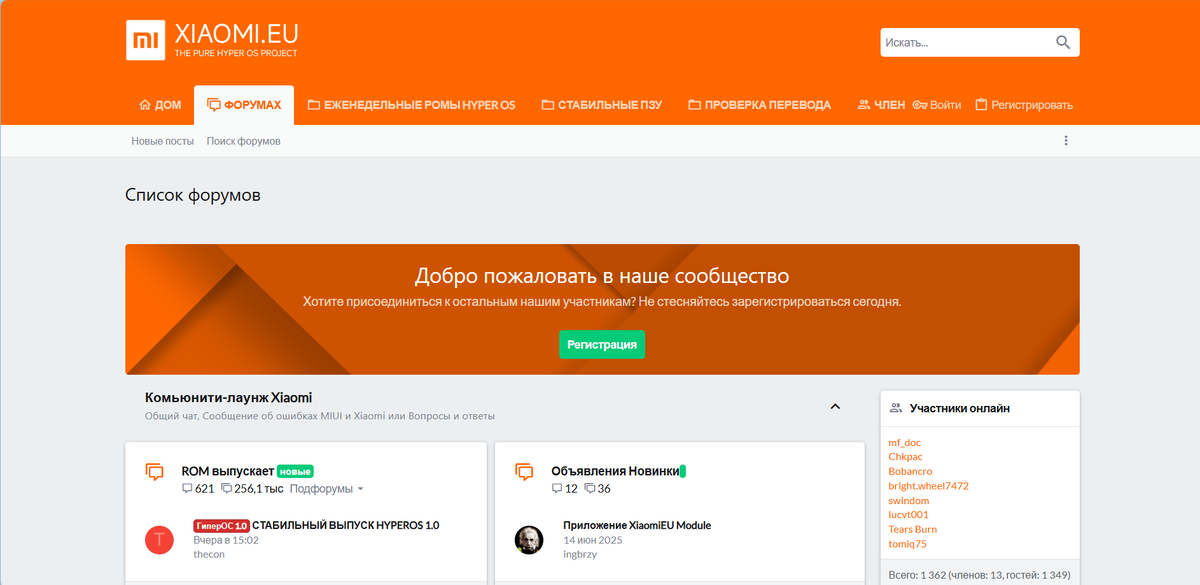Open tomiq75 user profile

(x=907, y=544)
